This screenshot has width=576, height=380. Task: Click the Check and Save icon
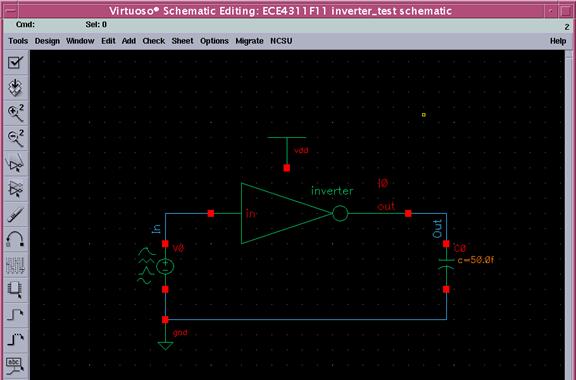pos(15,62)
